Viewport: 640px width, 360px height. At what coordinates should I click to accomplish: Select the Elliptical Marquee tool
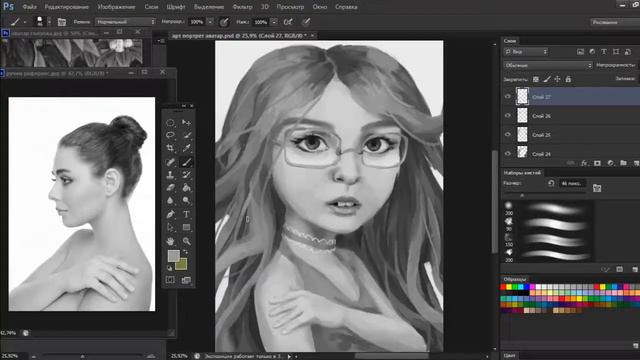point(171,122)
